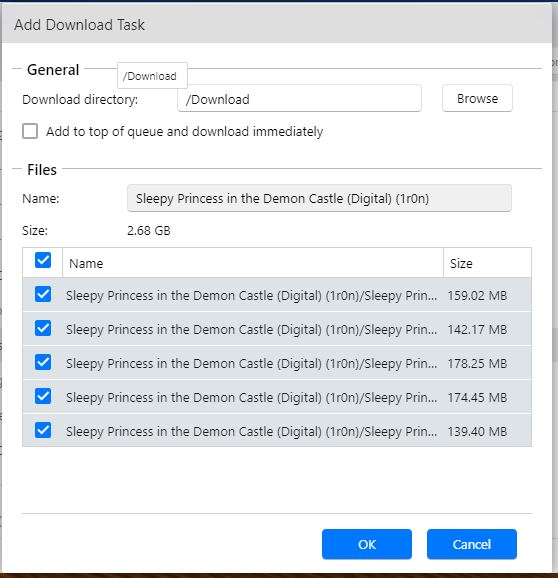Uncheck the 159.02 MB file row
558x578 pixels.
[43, 294]
